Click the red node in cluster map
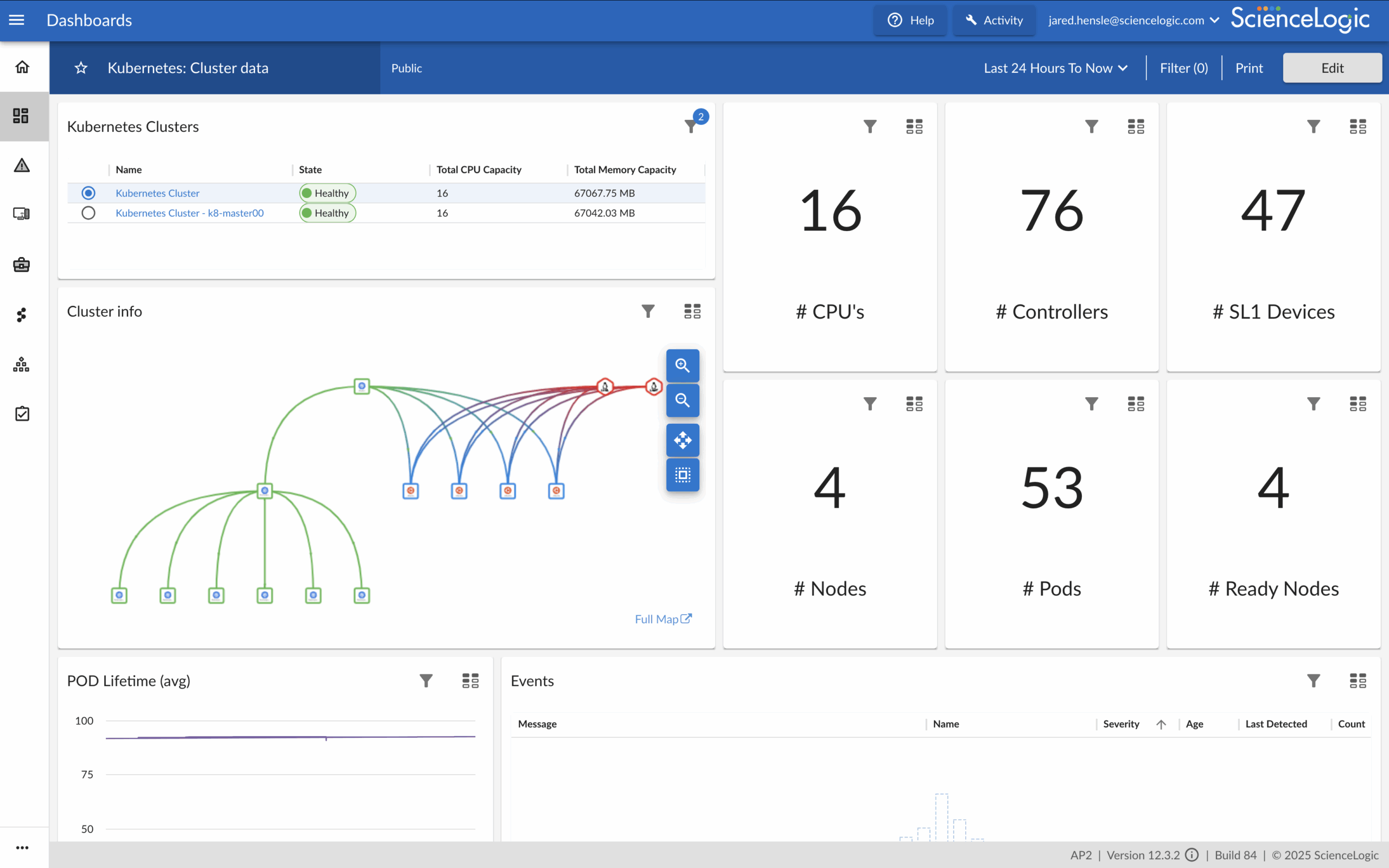The width and height of the screenshot is (1389, 868). coord(605,386)
